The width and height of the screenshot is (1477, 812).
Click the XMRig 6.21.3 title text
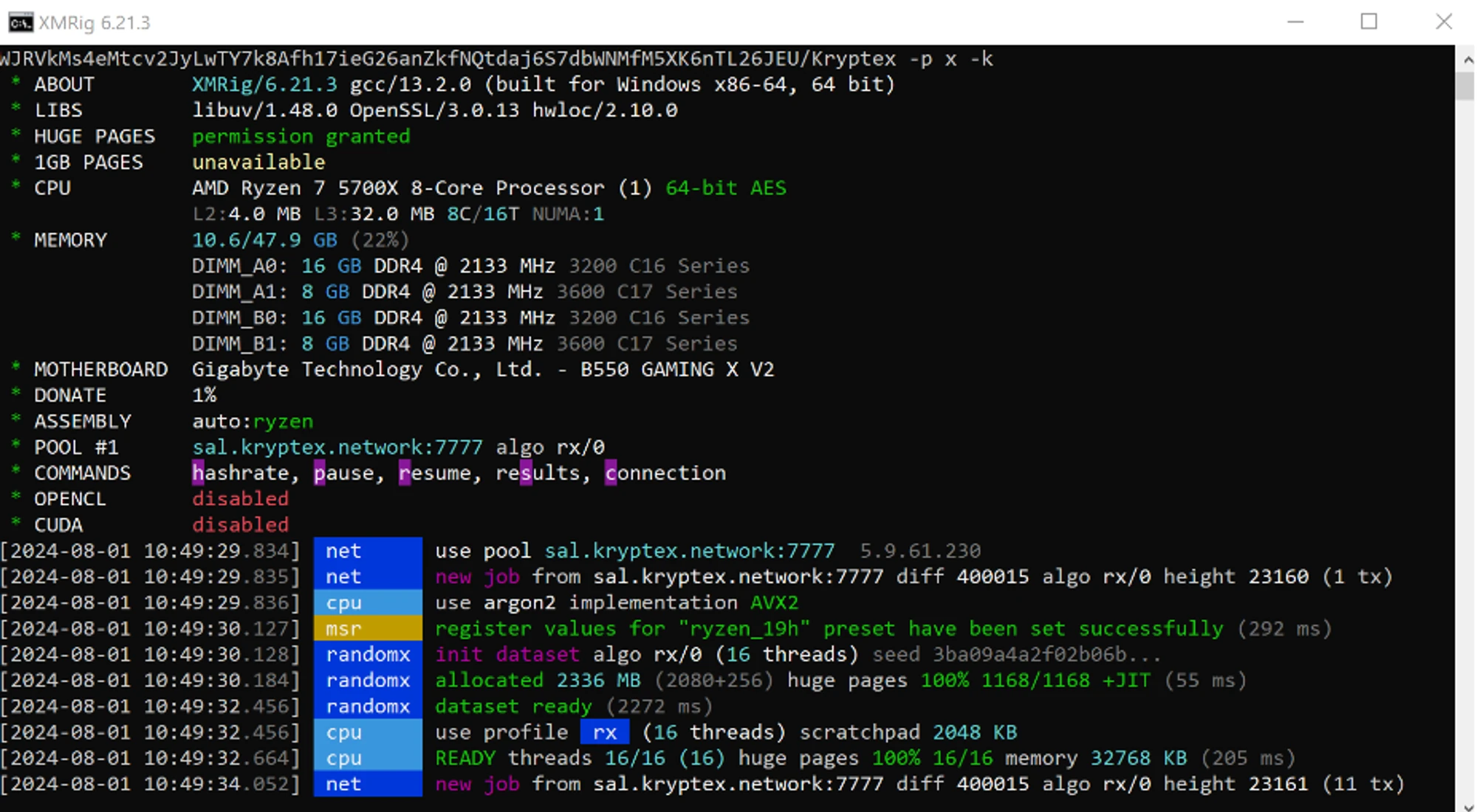[x=95, y=23]
